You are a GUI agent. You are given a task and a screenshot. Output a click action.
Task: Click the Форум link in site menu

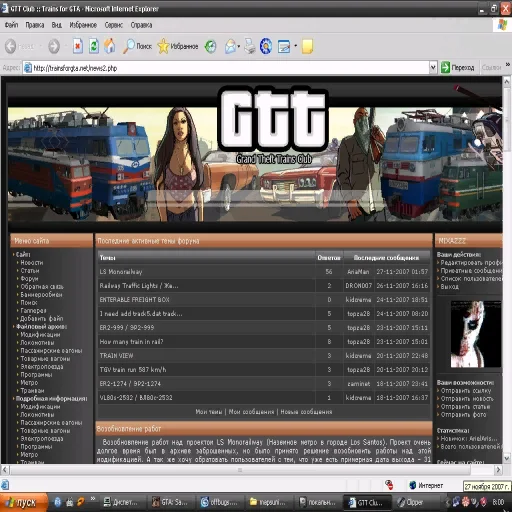29,278
